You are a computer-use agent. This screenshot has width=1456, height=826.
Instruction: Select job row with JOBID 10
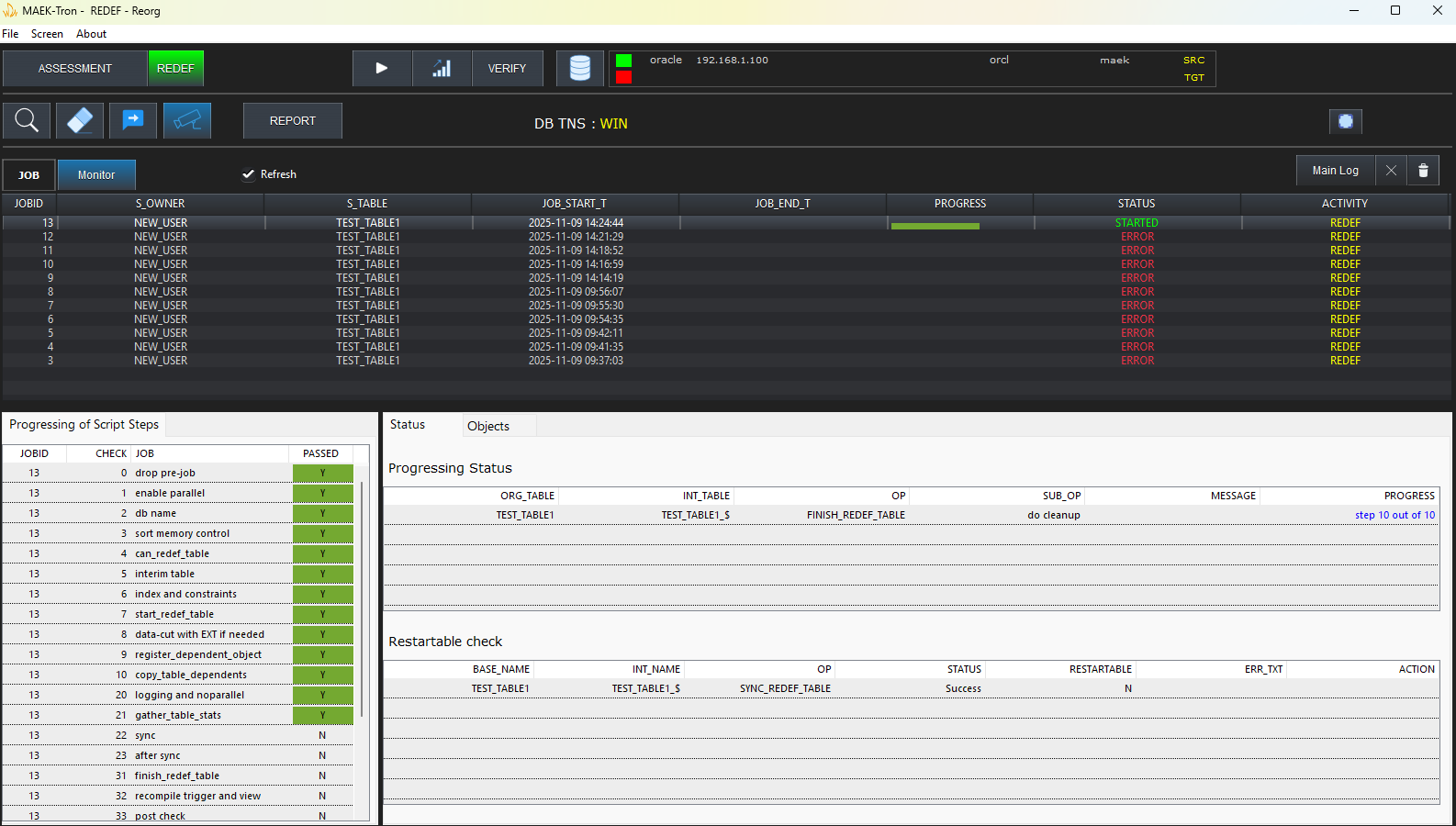point(726,264)
